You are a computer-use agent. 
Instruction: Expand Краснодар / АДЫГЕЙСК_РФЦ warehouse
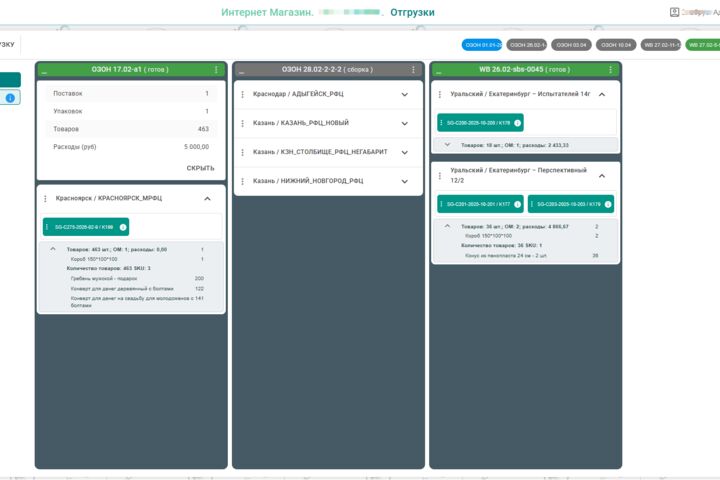(405, 95)
